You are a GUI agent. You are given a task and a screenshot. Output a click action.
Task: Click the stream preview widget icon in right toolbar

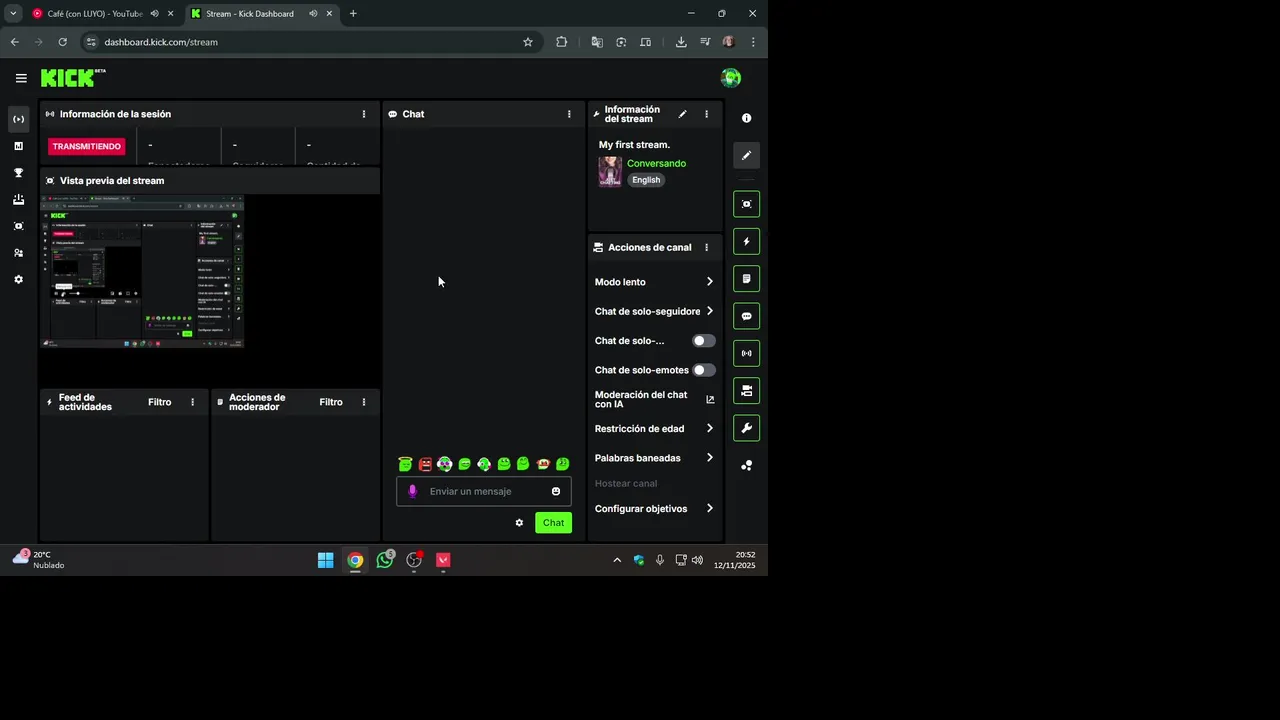[746, 204]
